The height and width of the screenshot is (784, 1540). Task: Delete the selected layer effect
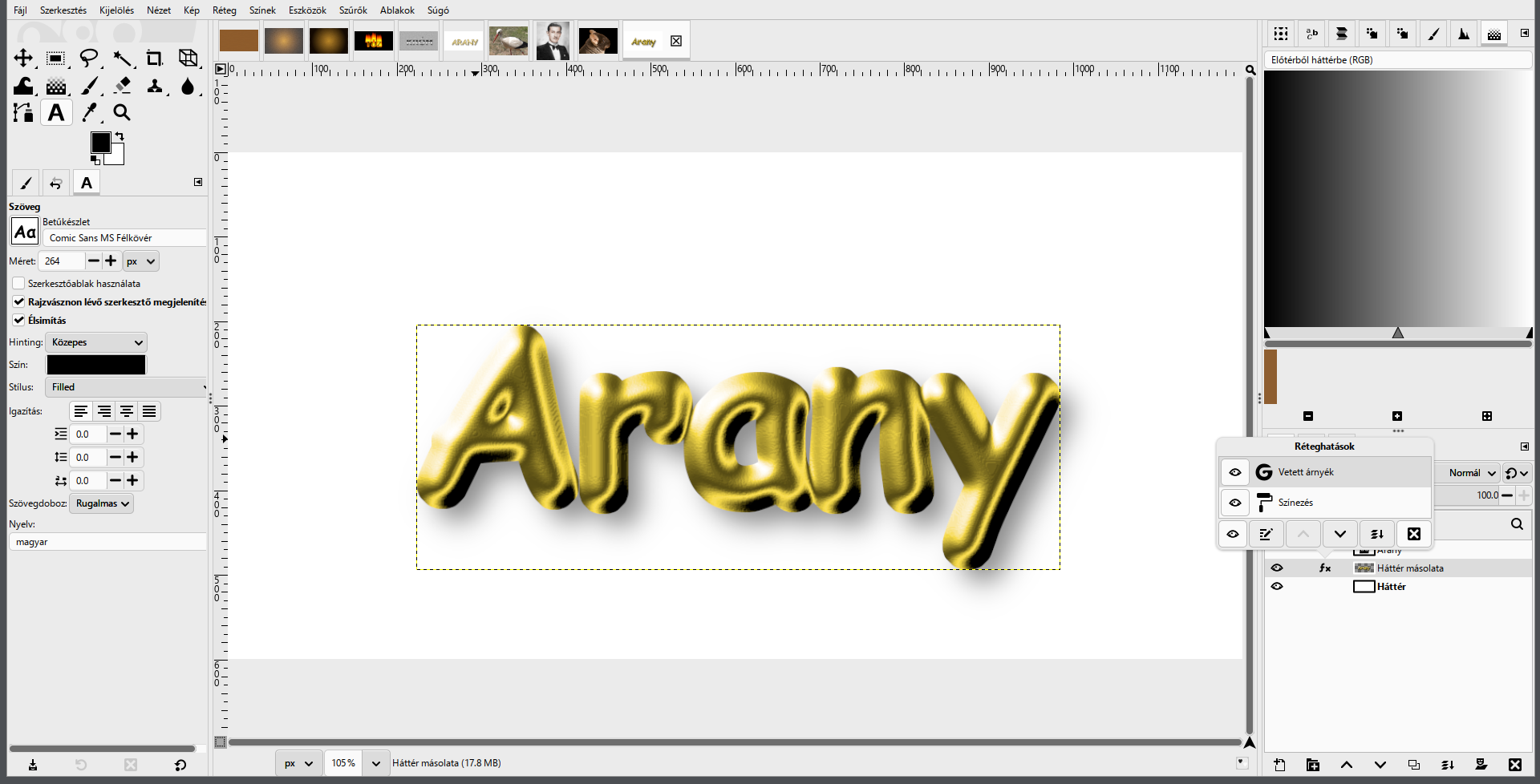coord(1414,534)
